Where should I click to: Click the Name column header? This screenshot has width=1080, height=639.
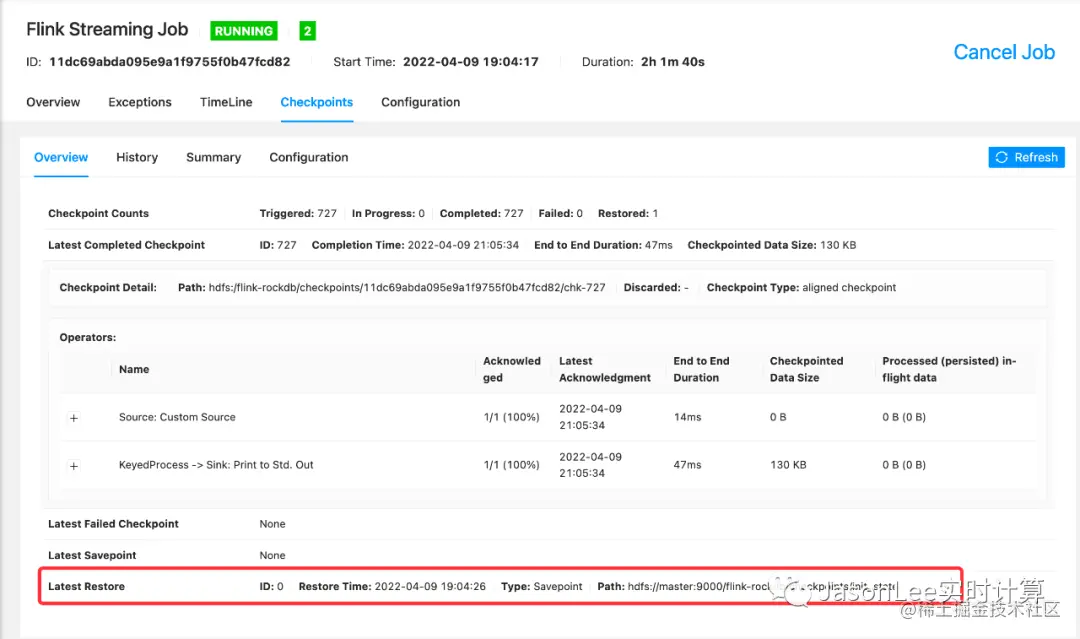(134, 370)
